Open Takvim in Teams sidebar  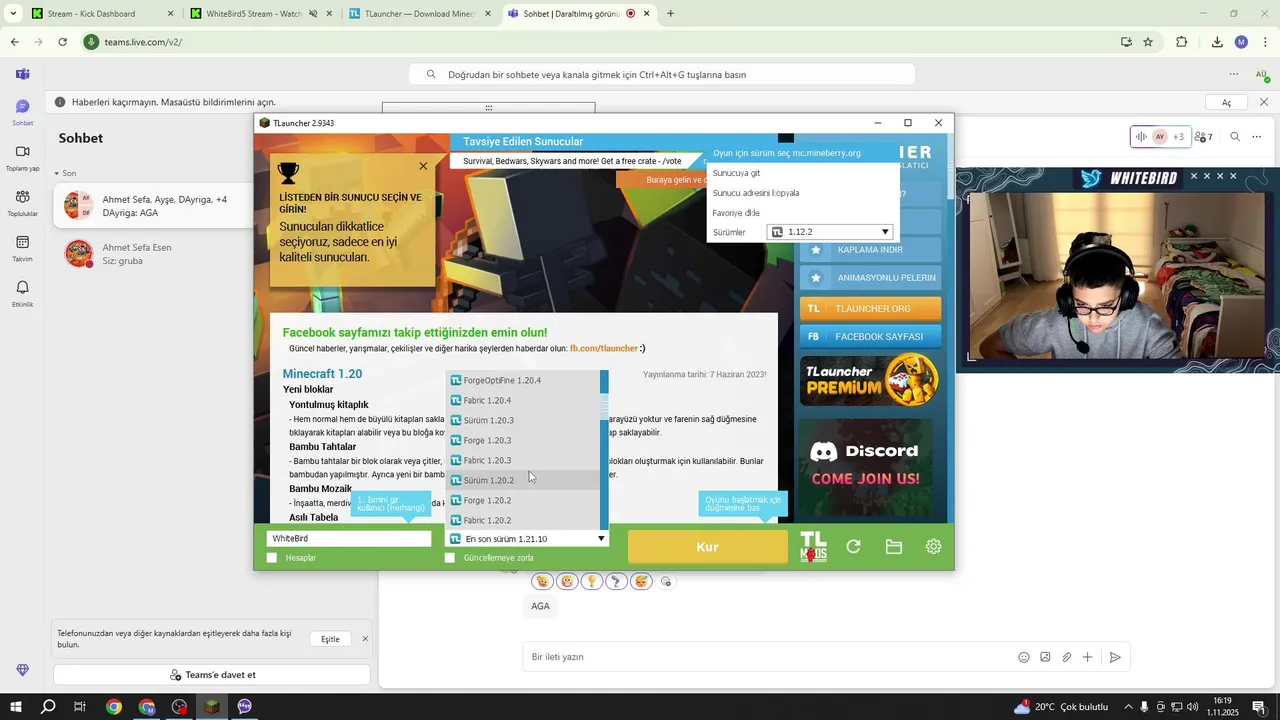22,248
